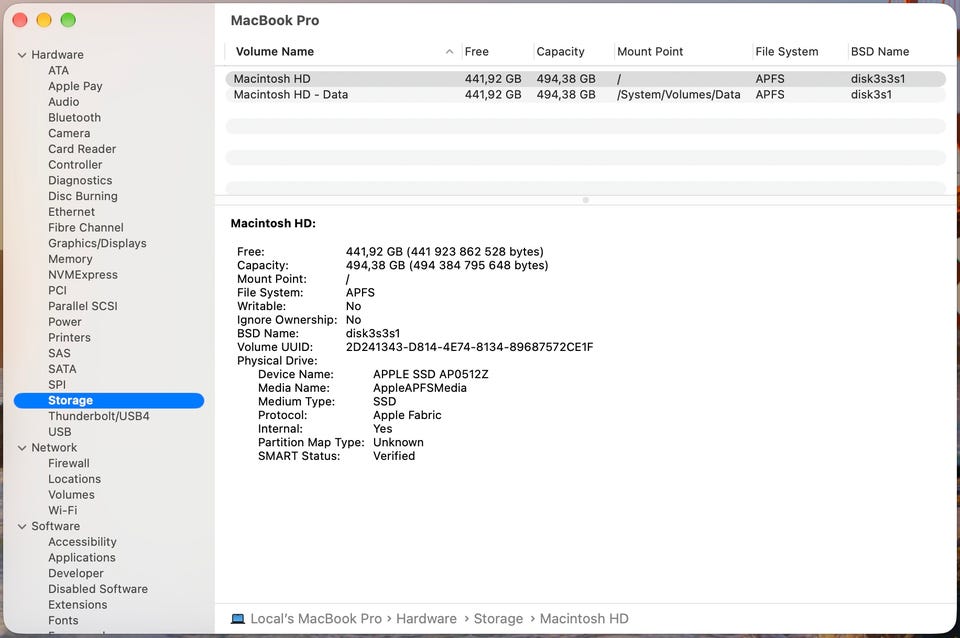
Task: Click Macintosh HD in the path bar
Action: tap(584, 619)
